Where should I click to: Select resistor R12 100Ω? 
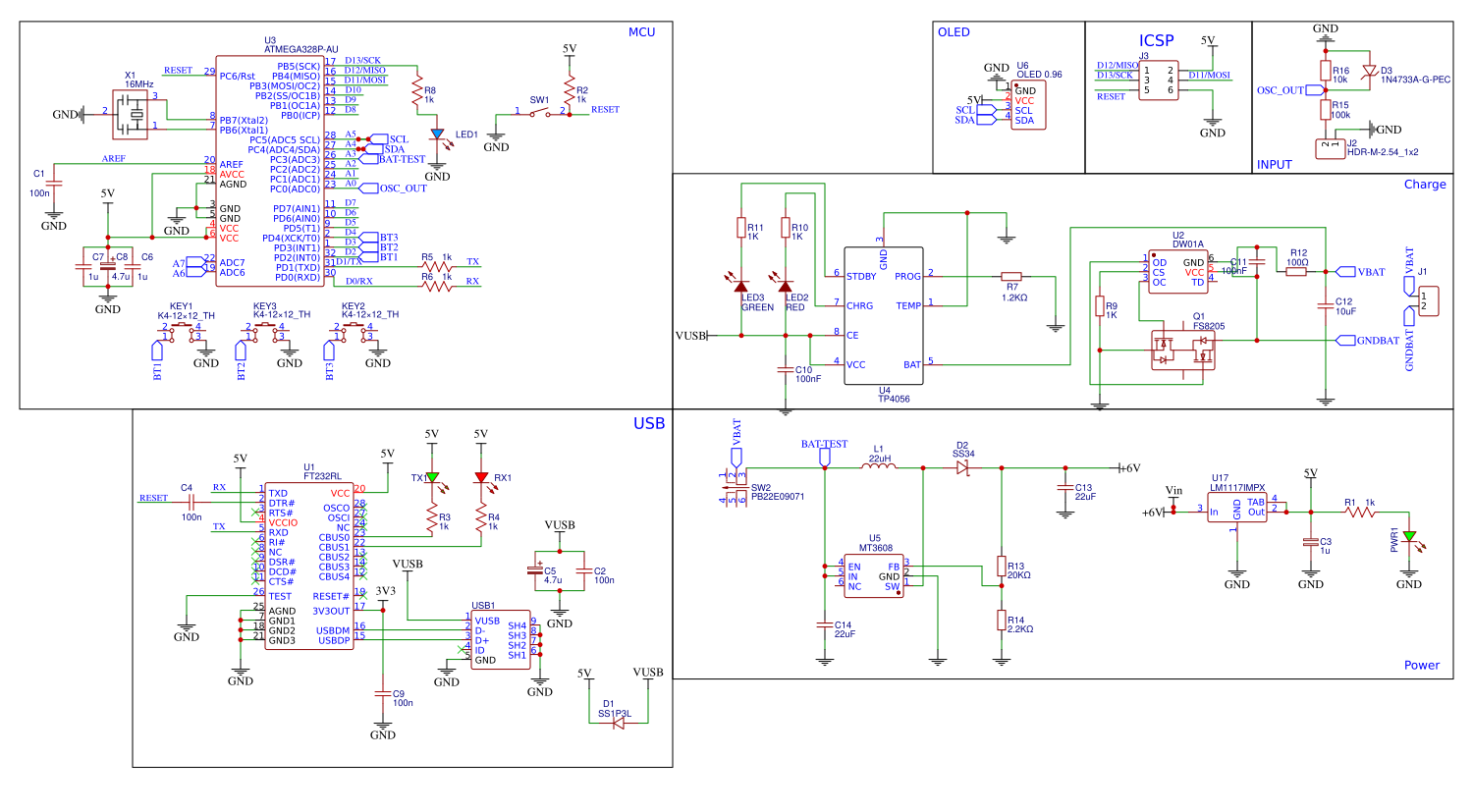(1296, 272)
